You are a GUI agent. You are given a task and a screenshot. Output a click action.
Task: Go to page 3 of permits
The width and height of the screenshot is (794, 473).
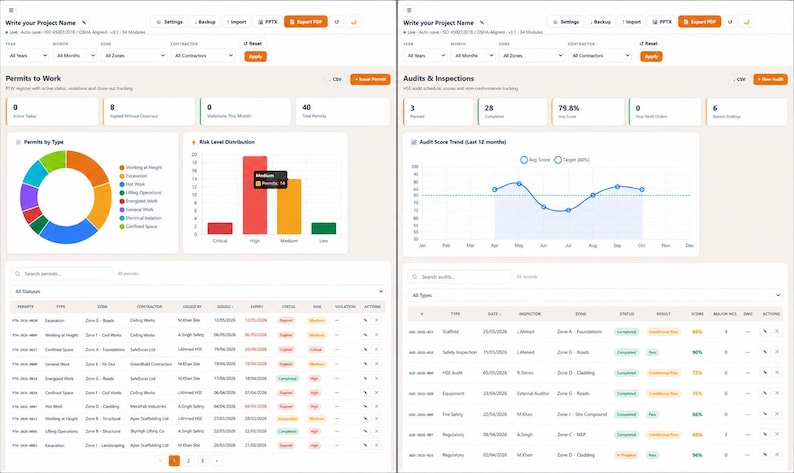202,460
